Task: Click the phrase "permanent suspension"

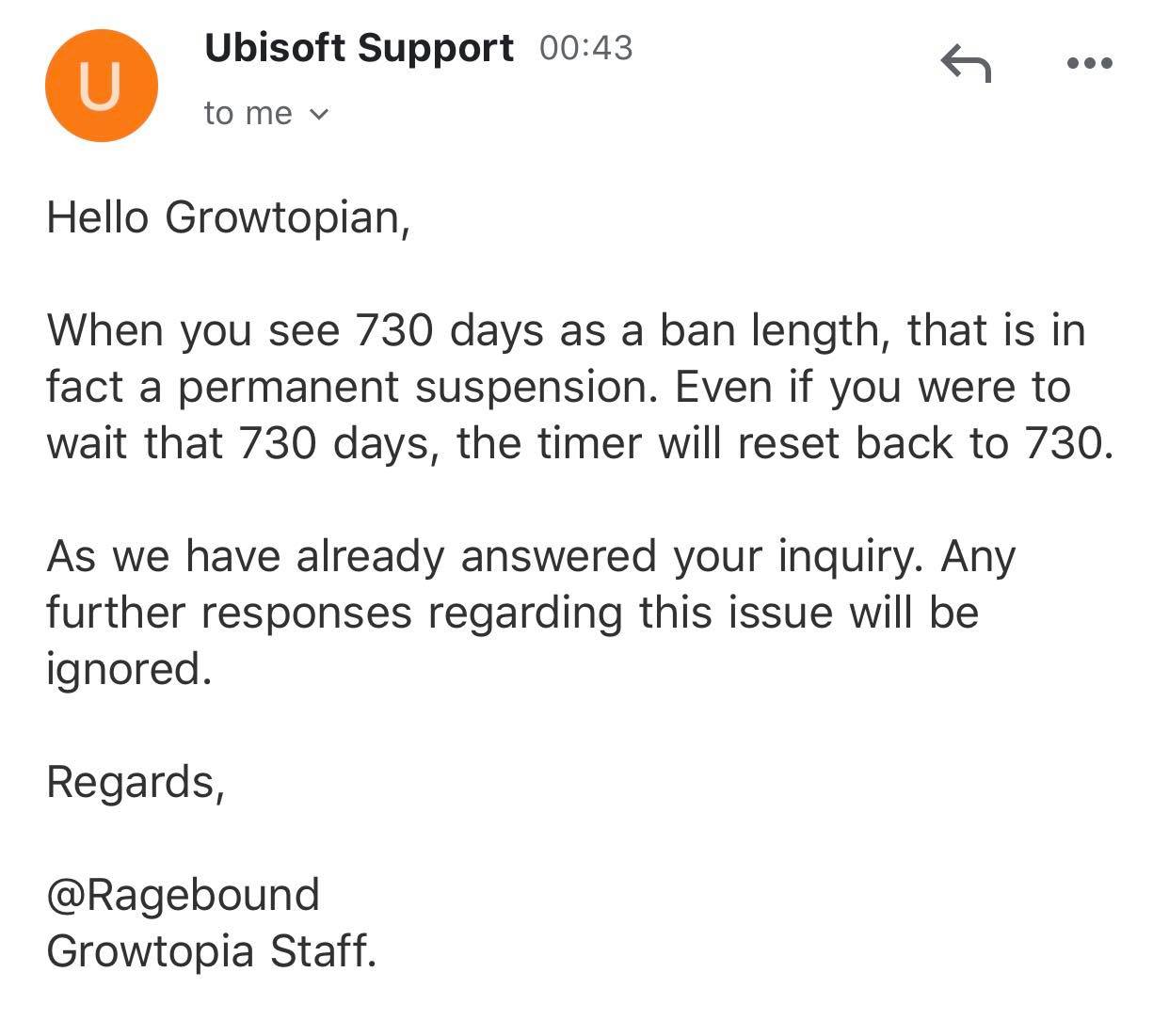Action: click(x=418, y=388)
